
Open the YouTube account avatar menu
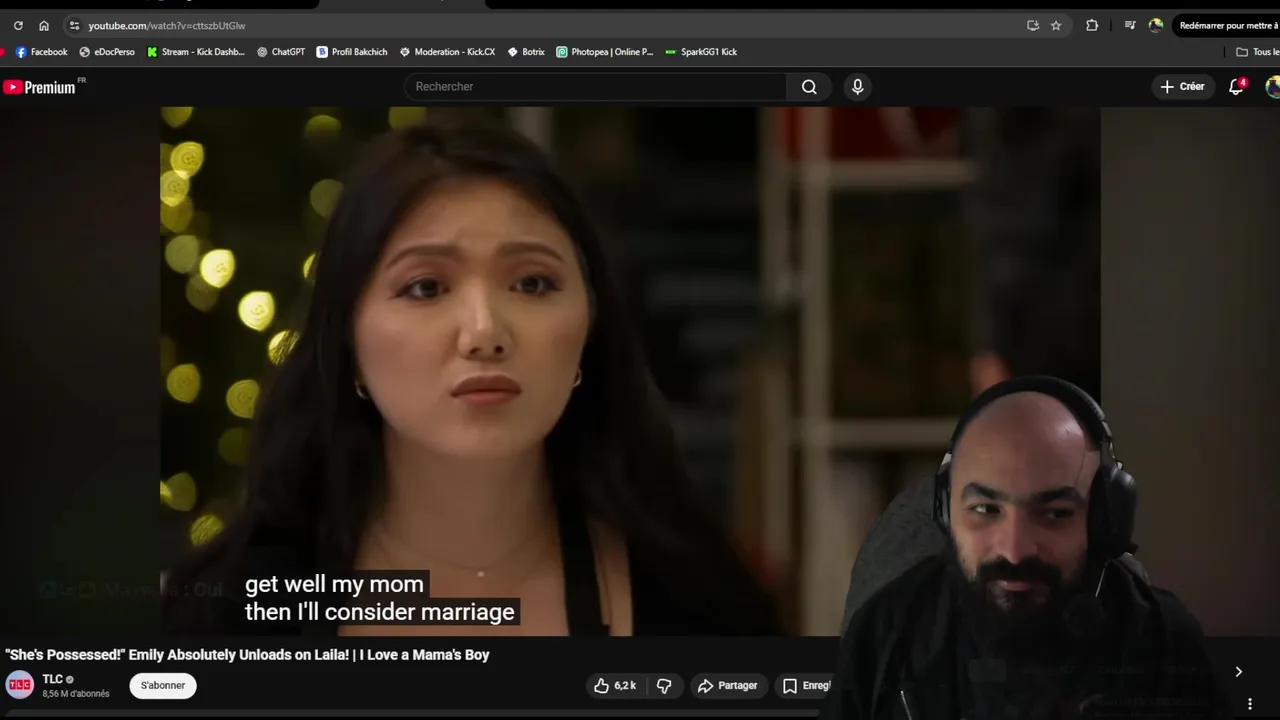[1273, 87]
